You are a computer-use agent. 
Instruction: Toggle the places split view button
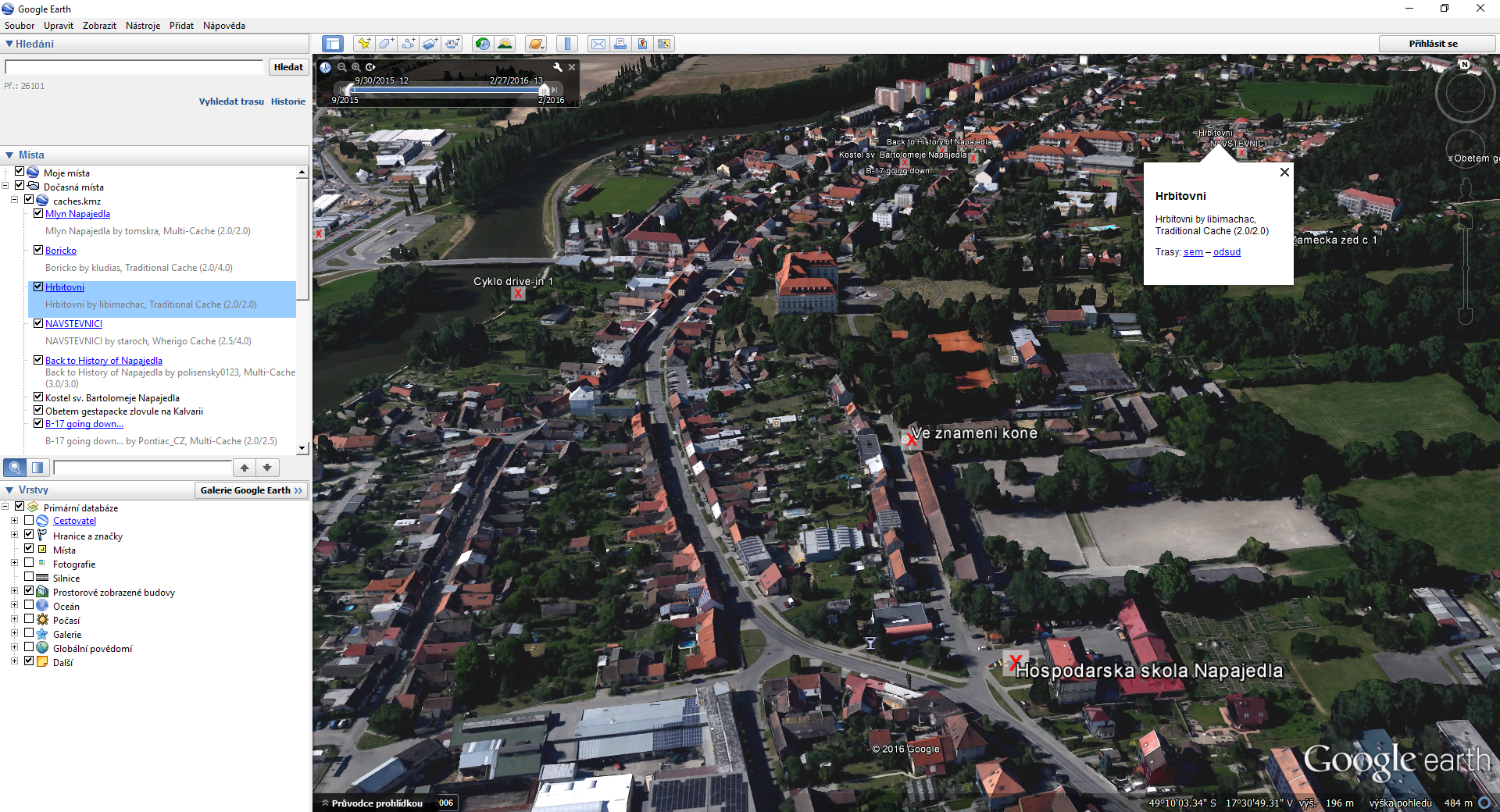click(37, 468)
